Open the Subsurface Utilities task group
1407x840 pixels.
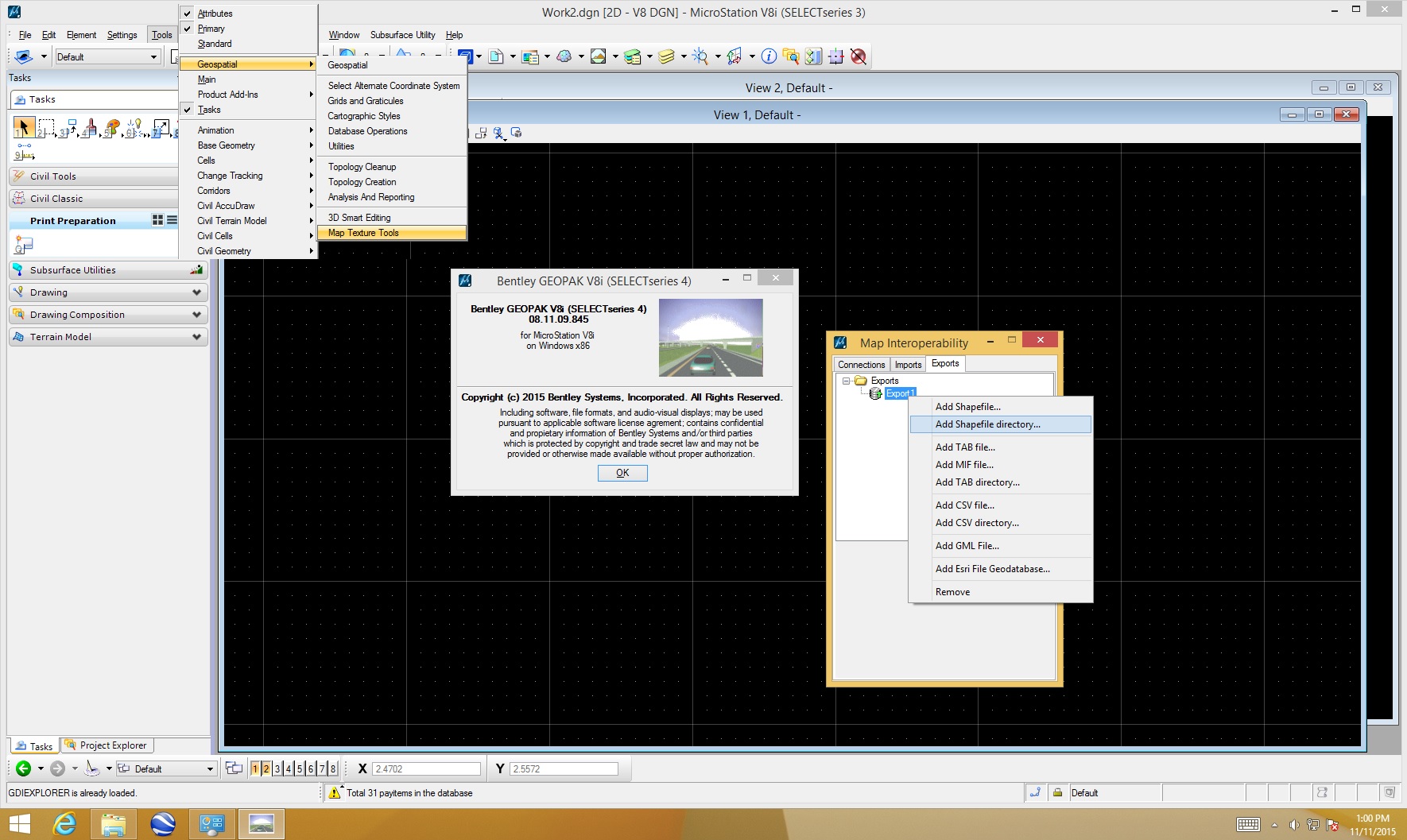pos(108,270)
